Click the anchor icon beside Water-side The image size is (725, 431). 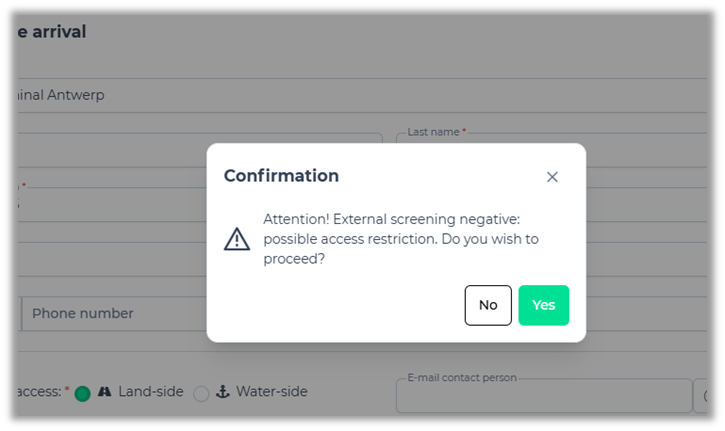pos(223,392)
